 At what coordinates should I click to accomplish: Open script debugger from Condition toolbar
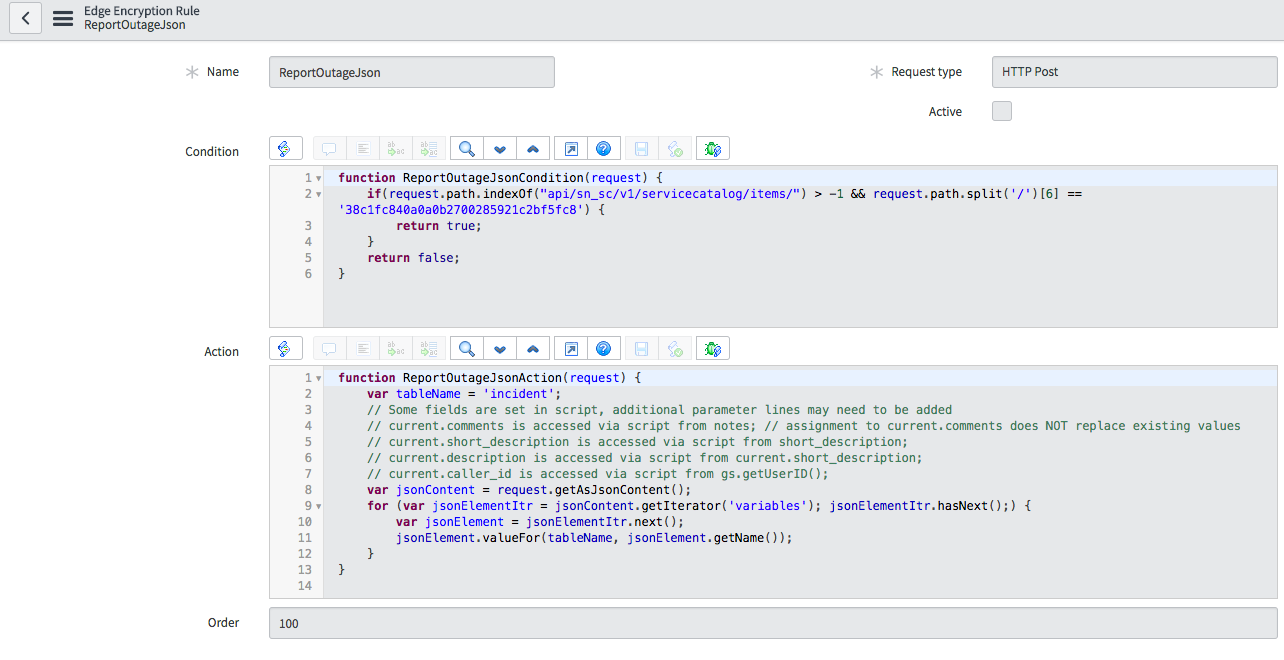[x=713, y=149]
